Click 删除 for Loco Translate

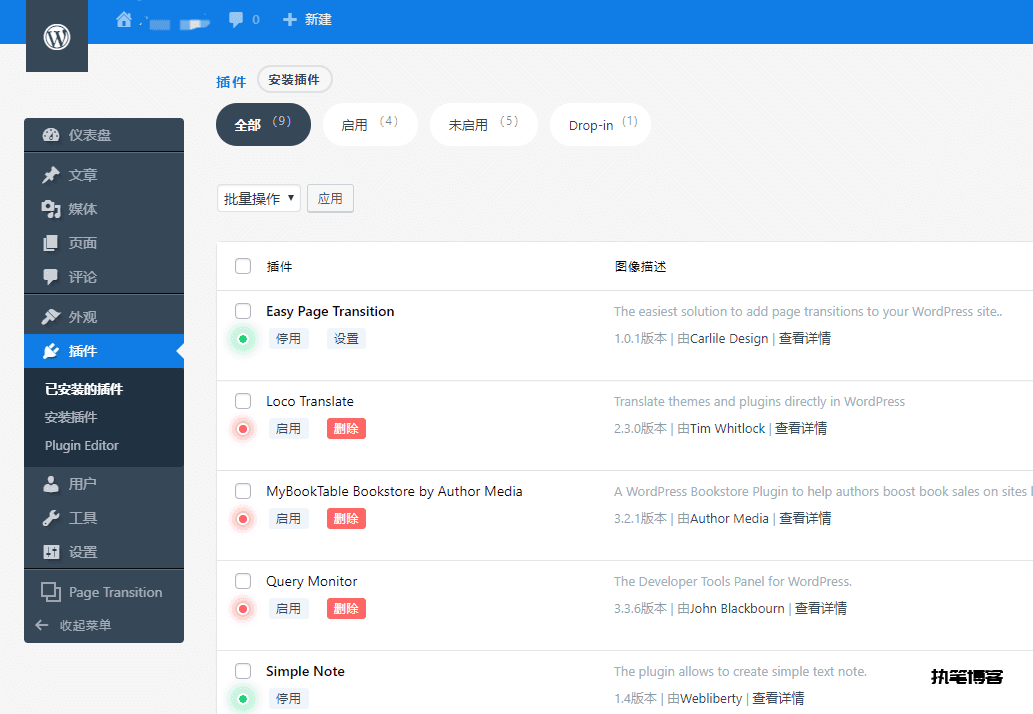(346, 429)
